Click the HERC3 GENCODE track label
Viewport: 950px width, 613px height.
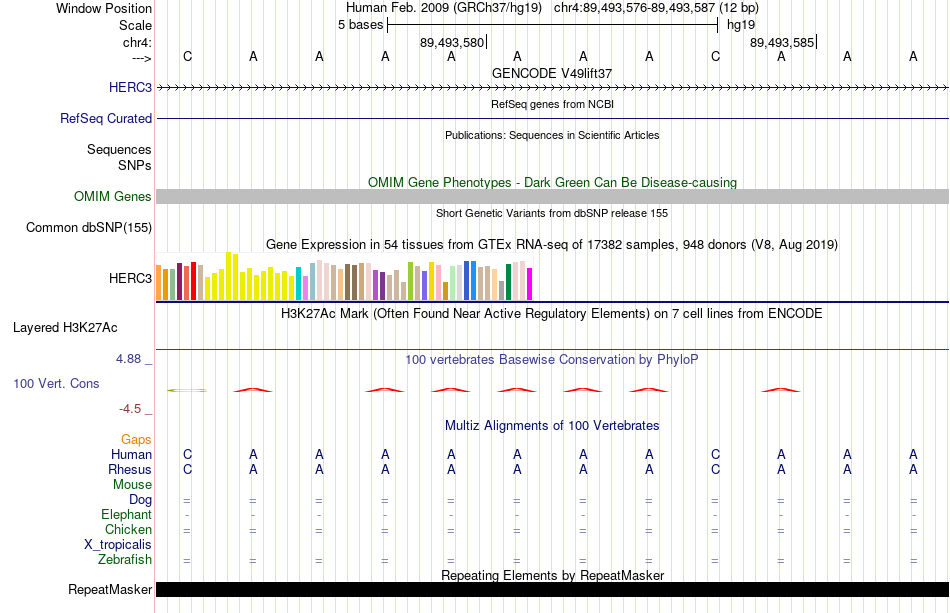click(130, 87)
